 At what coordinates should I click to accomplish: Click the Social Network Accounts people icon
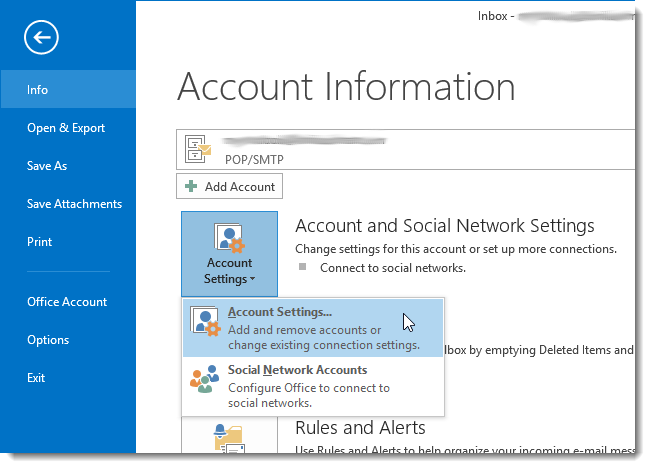tap(204, 379)
